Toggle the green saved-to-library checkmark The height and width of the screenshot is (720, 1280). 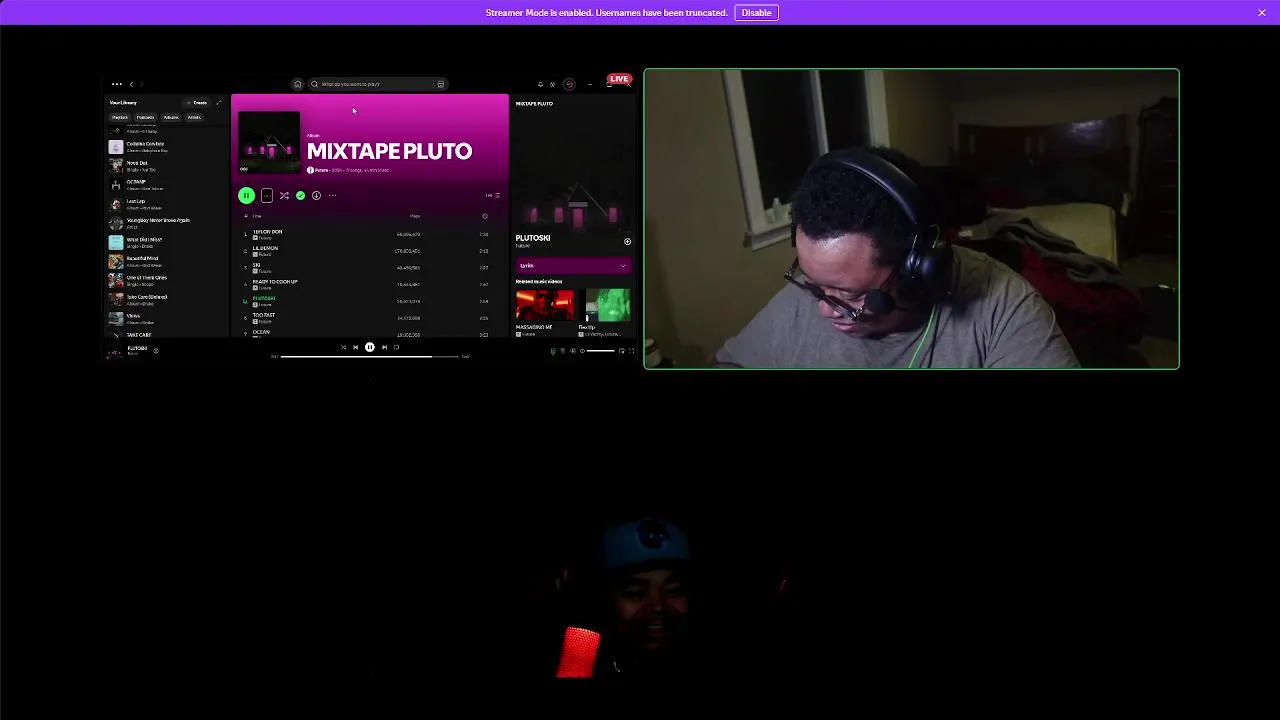pos(300,195)
